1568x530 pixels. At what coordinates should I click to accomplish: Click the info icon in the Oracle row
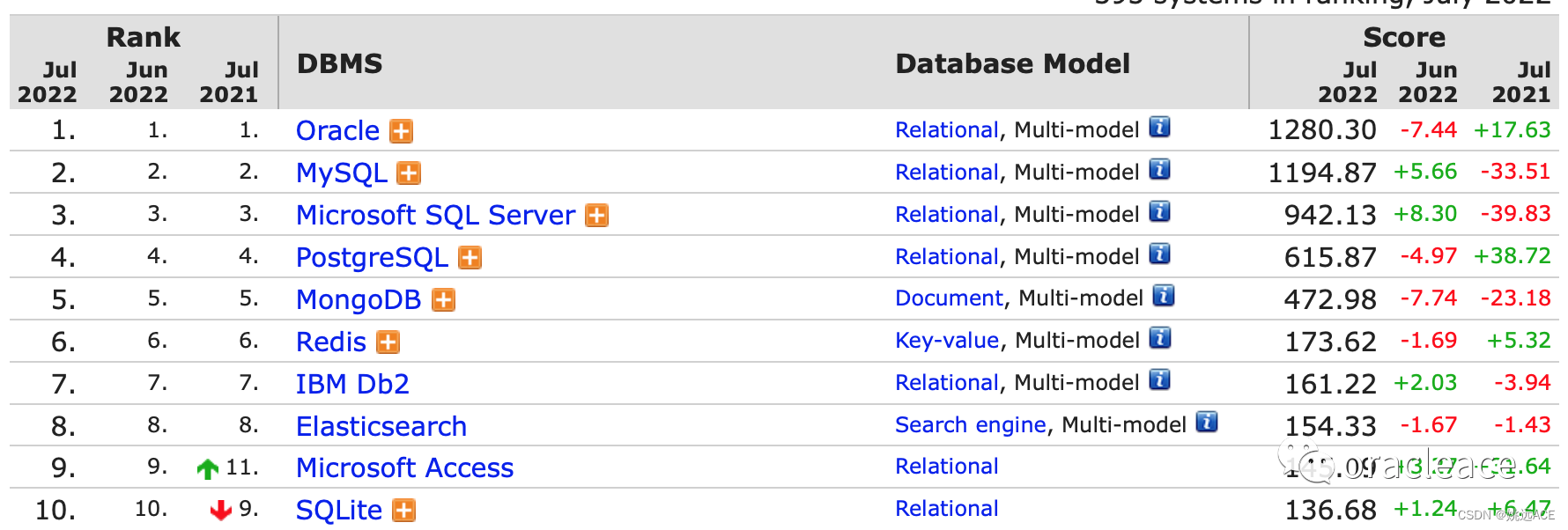(1160, 128)
